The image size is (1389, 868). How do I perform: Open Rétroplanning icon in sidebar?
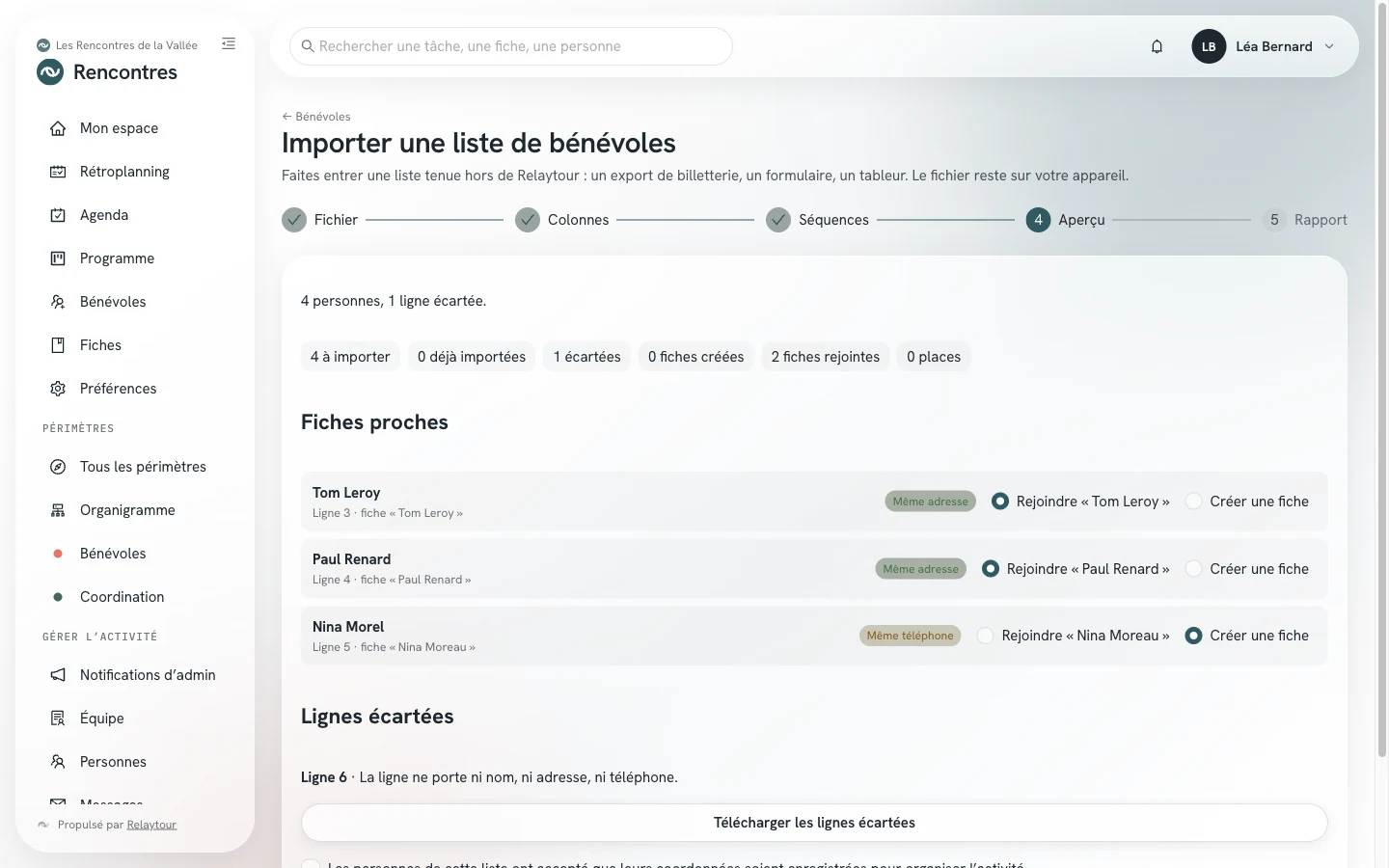[x=58, y=172]
